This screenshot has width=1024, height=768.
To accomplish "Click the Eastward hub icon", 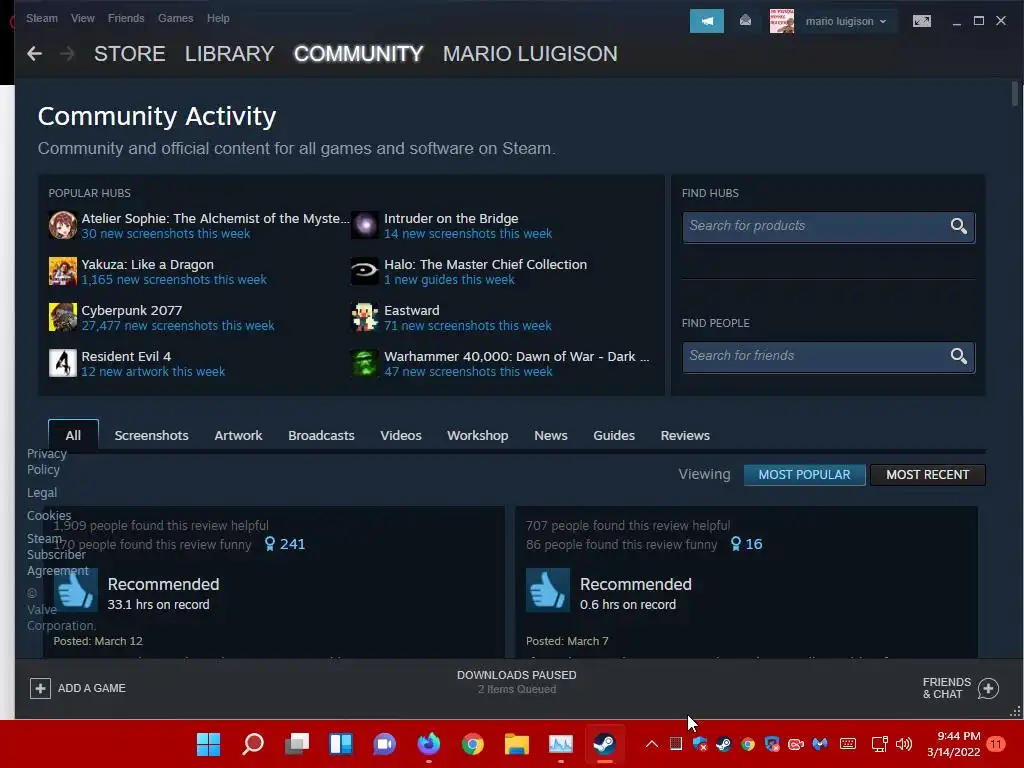I will pyautogui.click(x=364, y=317).
